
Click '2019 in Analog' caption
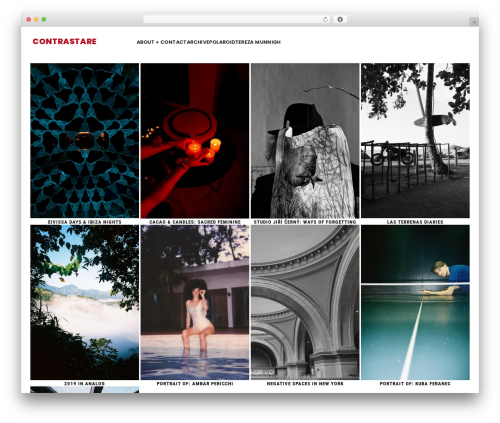tap(85, 384)
